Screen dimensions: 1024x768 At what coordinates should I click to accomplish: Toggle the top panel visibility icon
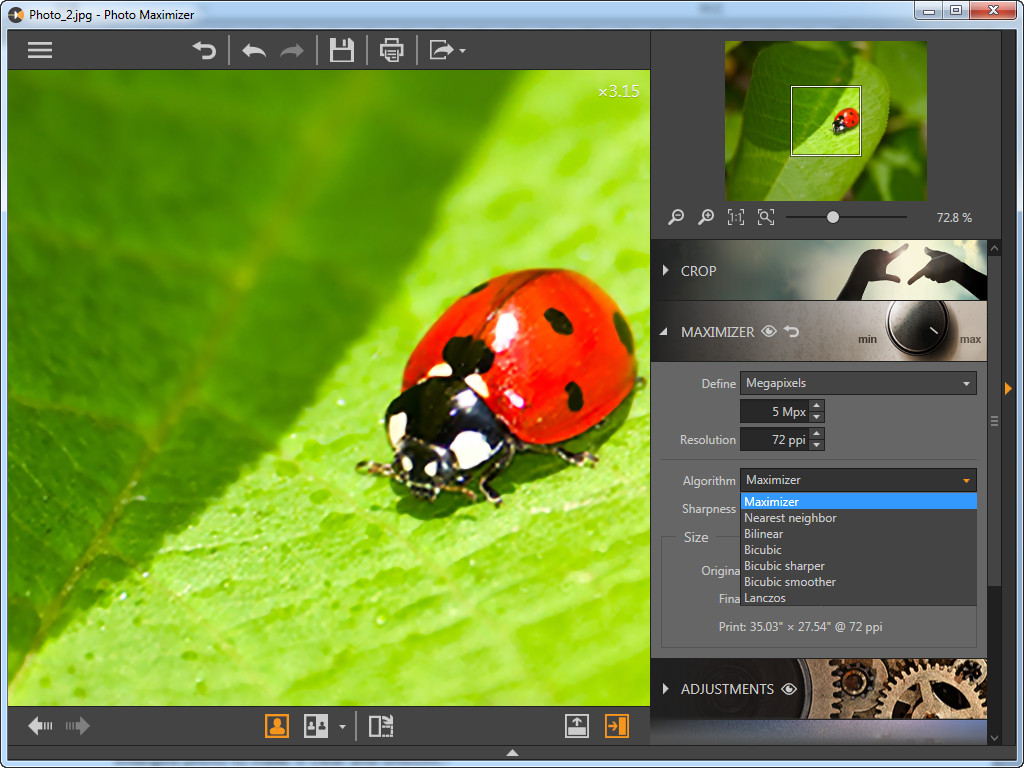point(577,726)
